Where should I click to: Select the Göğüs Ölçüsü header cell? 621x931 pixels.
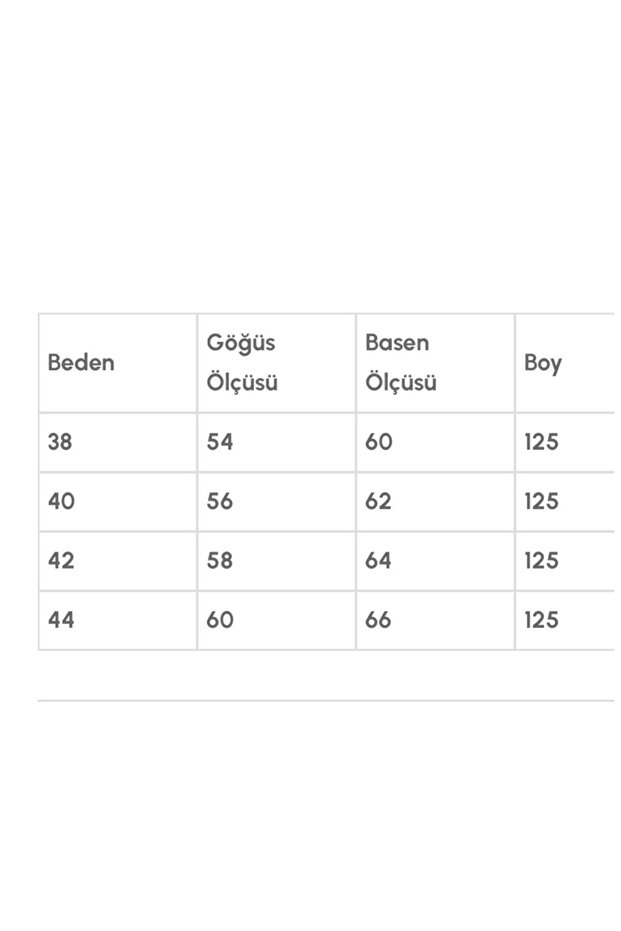point(241,362)
